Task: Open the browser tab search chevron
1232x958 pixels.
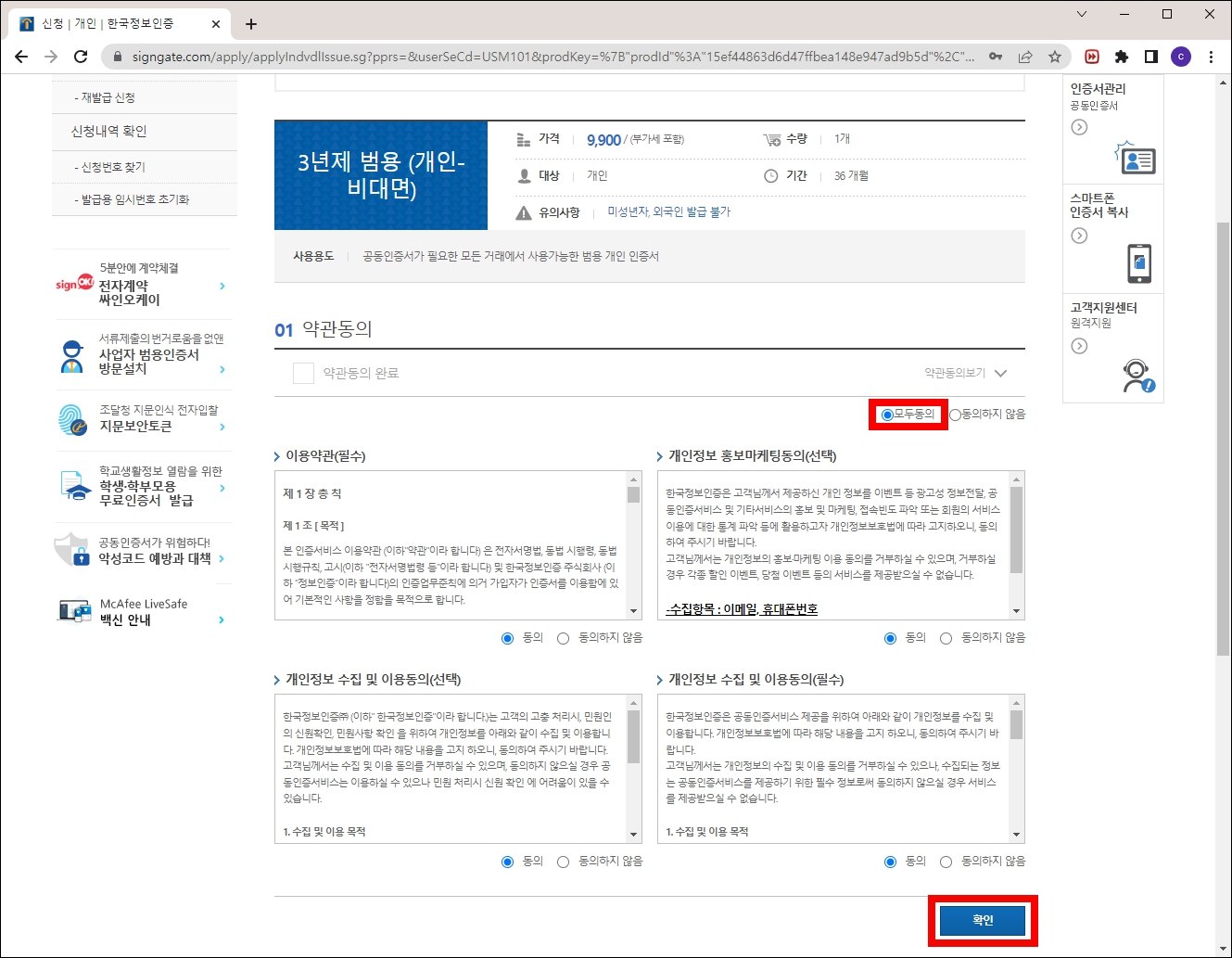Action: pos(1082,16)
